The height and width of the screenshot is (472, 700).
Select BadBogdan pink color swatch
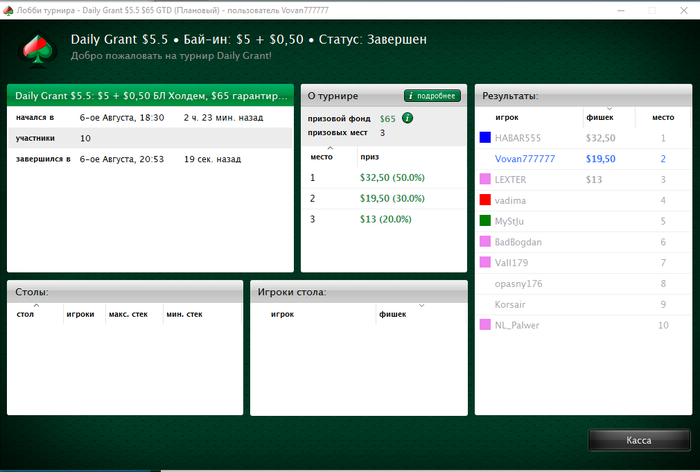(485, 242)
